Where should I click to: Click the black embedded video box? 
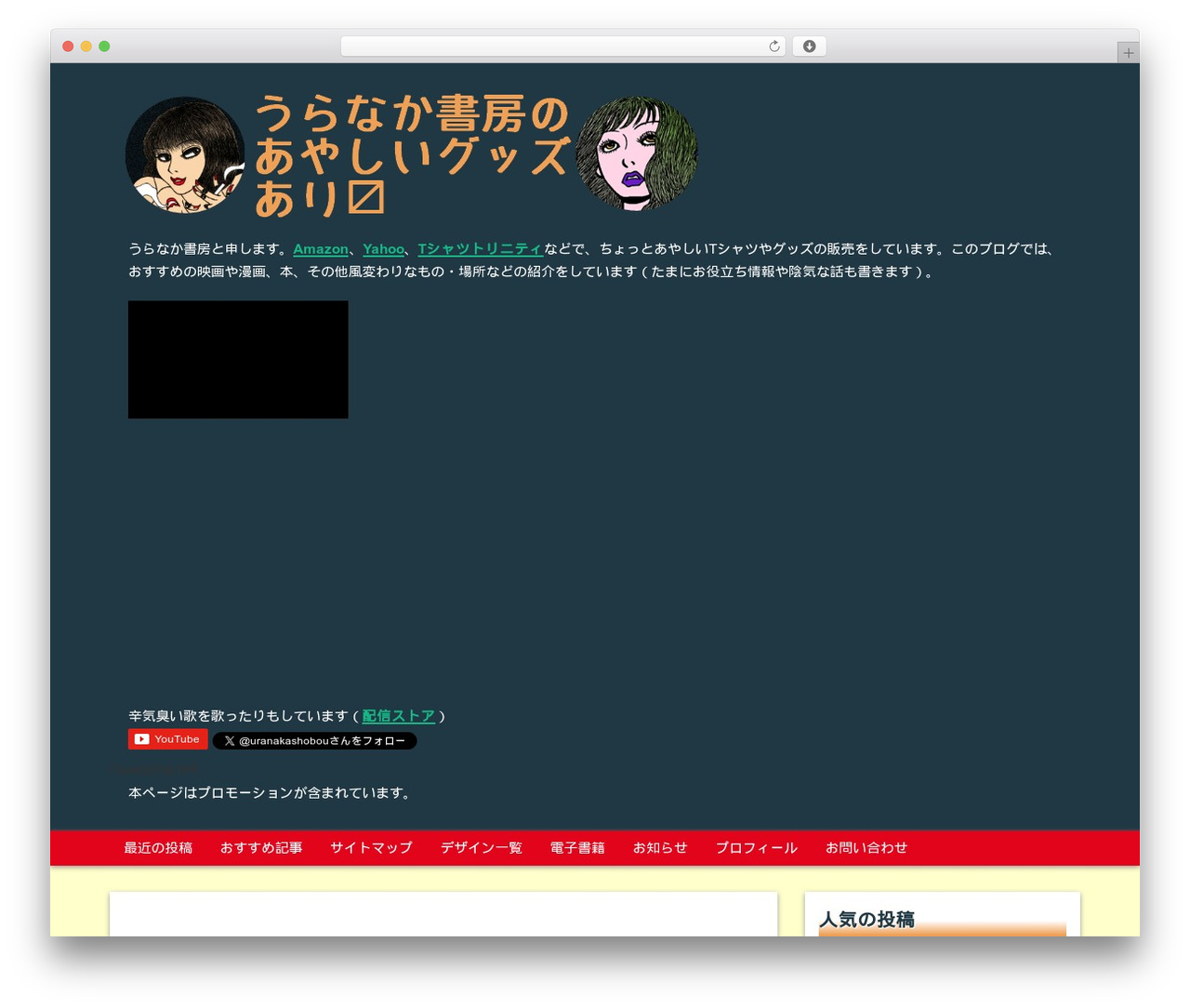238,359
